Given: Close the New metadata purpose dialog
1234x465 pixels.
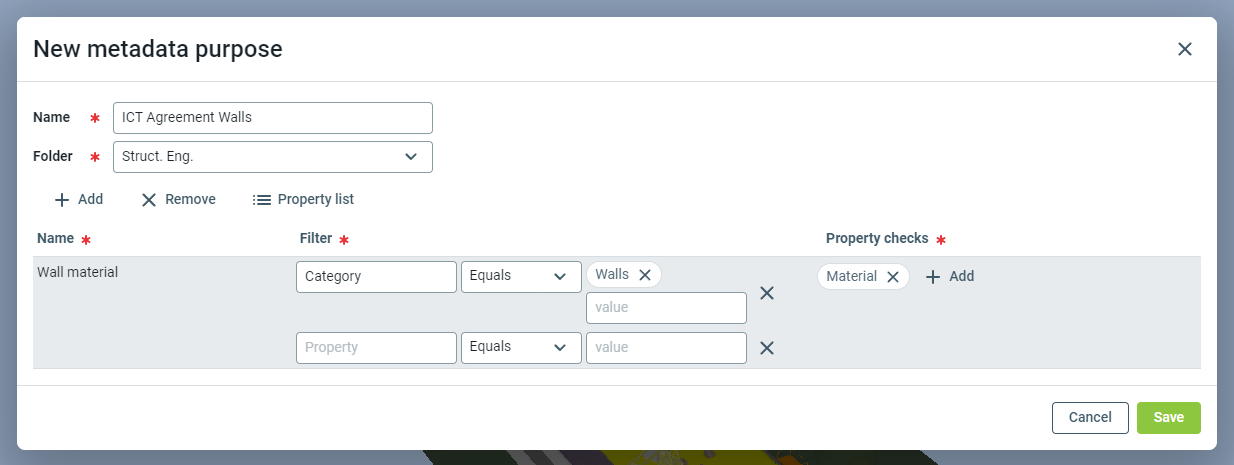Looking at the screenshot, I should (1185, 49).
